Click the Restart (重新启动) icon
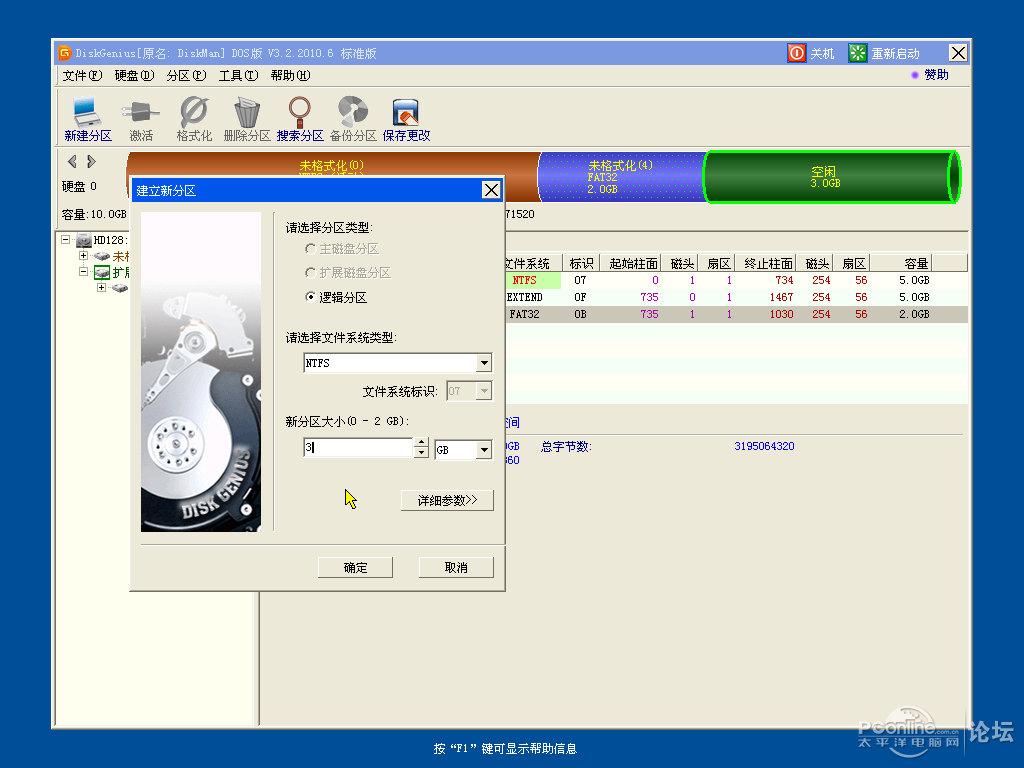This screenshot has height=768, width=1024. point(857,53)
